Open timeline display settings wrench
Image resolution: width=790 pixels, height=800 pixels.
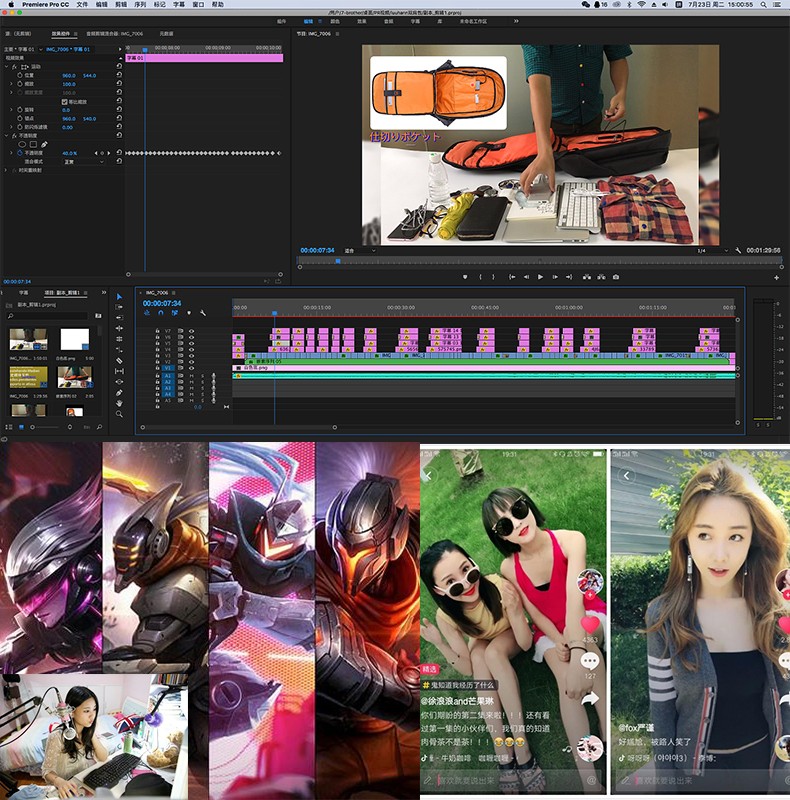pos(203,313)
